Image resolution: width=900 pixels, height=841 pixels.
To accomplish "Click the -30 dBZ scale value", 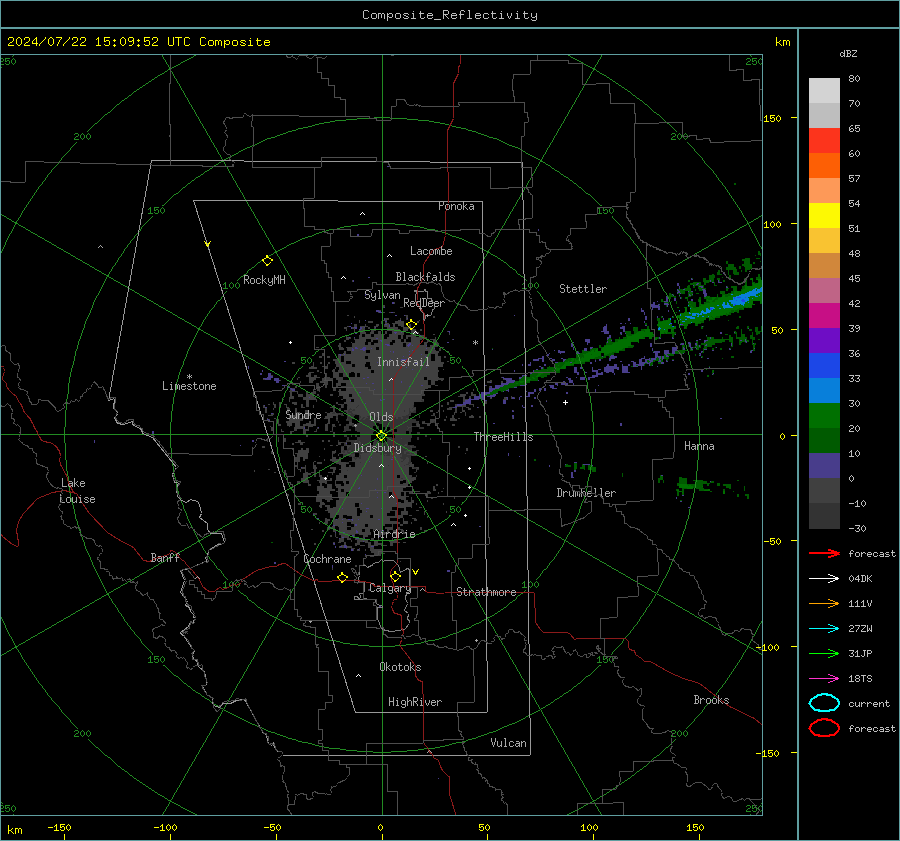I will tap(857, 528).
